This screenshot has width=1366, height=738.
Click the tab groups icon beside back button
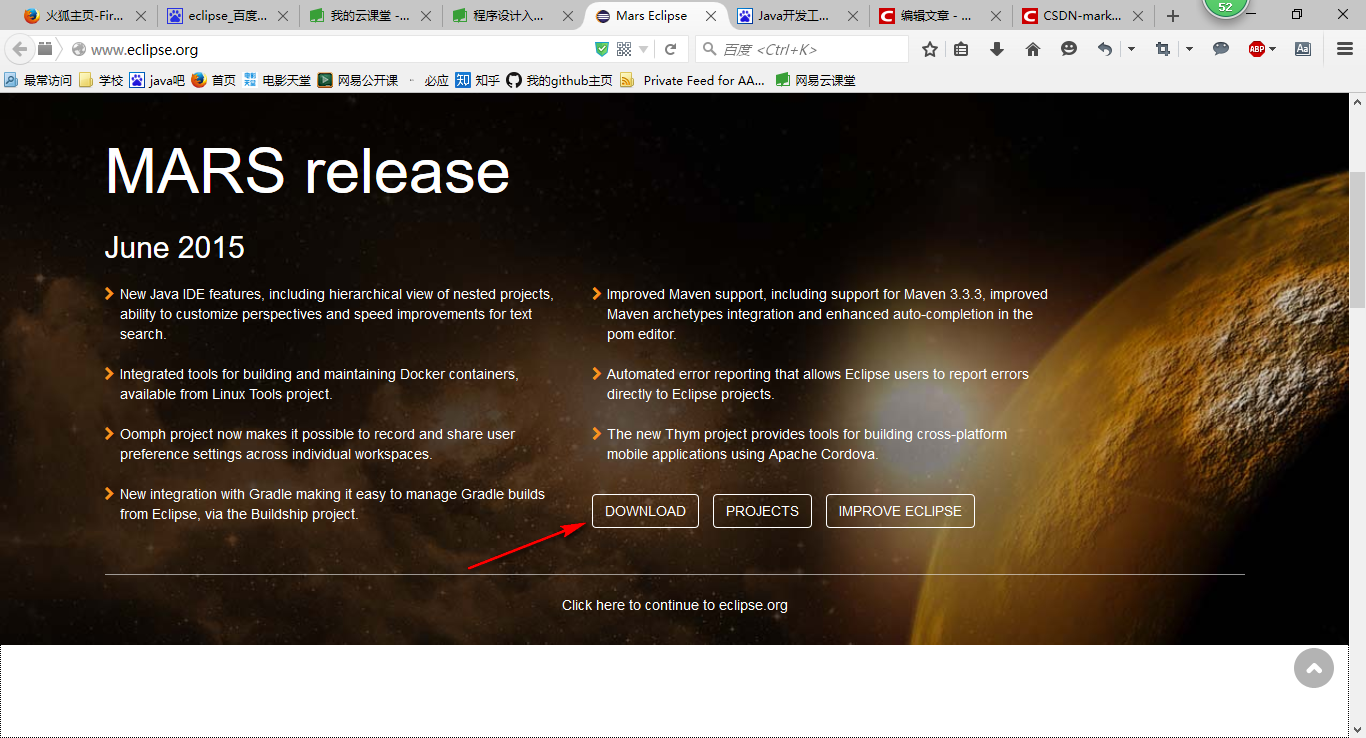[46, 49]
